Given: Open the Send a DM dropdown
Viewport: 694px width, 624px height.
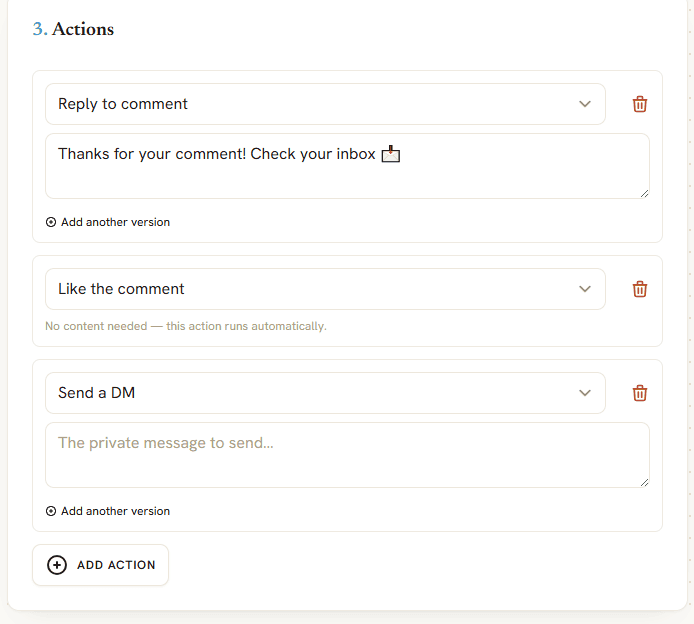Looking at the screenshot, I should click(325, 393).
